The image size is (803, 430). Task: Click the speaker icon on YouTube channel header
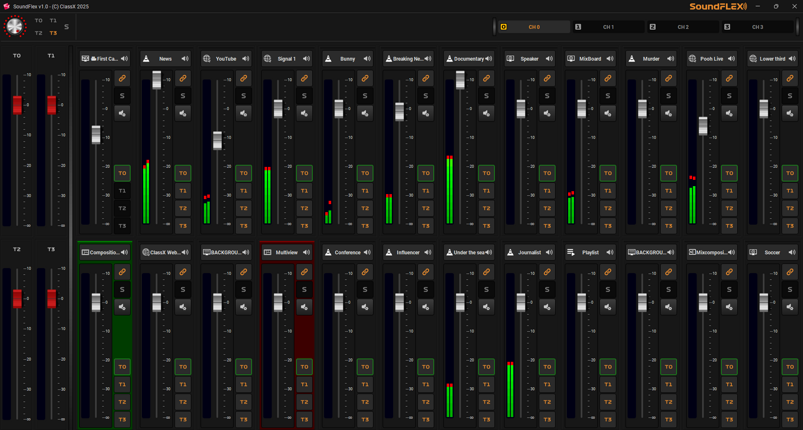tap(246, 59)
